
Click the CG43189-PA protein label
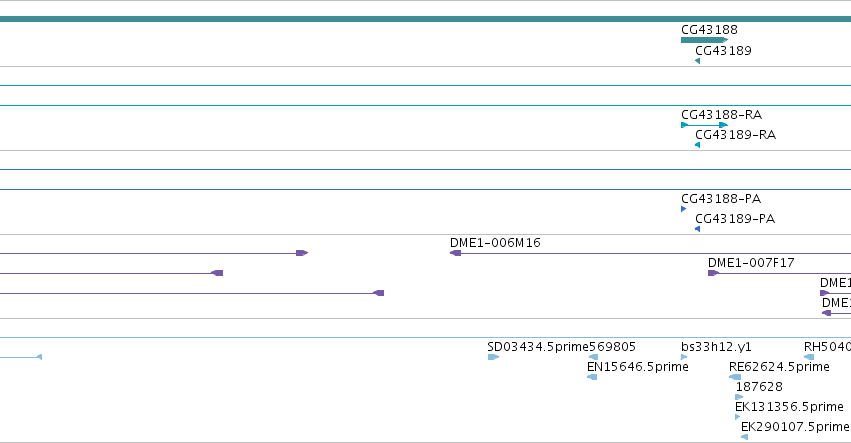pos(735,219)
